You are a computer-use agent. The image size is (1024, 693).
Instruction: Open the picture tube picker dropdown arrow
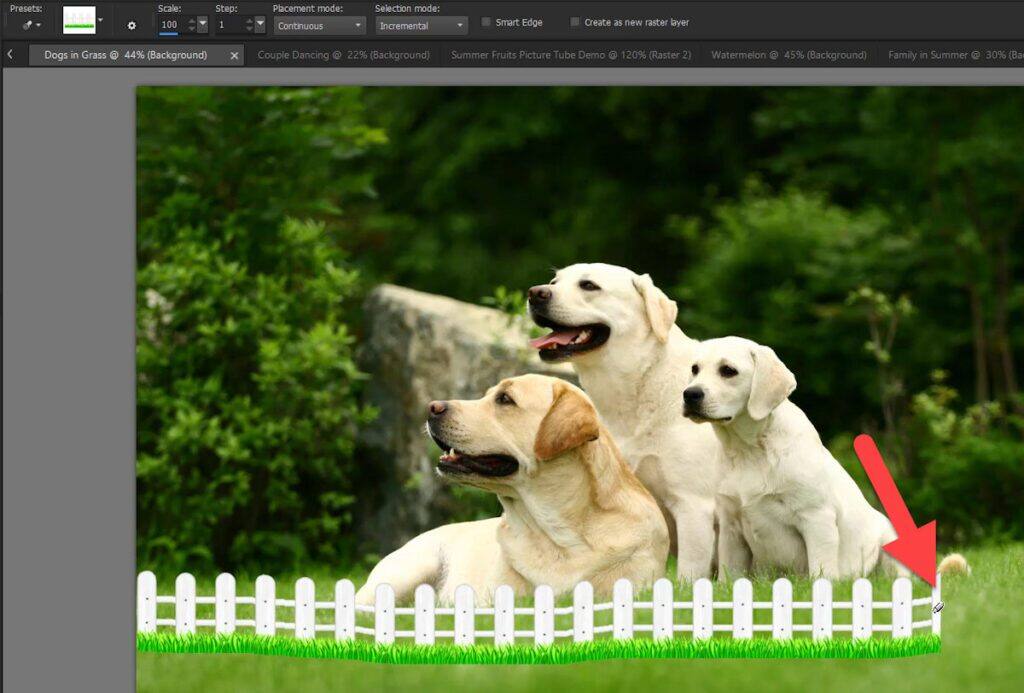tap(101, 20)
